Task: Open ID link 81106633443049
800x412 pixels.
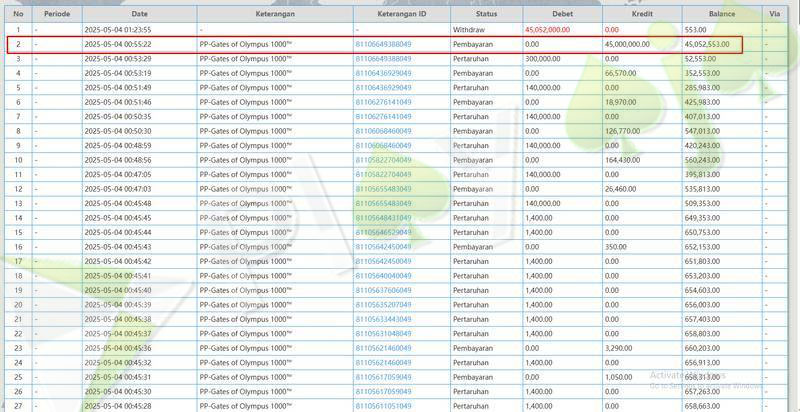Action: pyautogui.click(x=382, y=319)
